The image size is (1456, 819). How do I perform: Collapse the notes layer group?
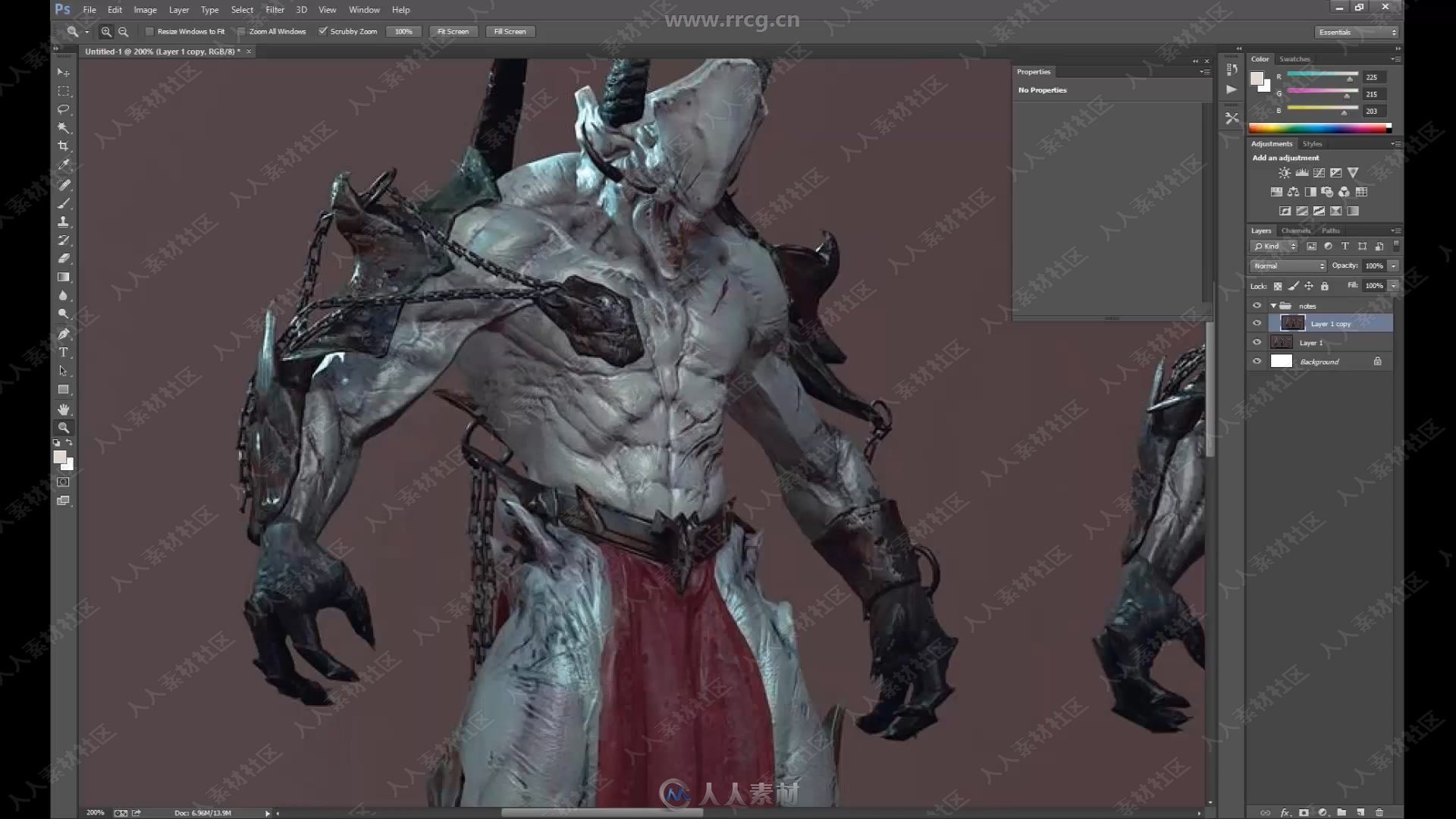click(x=1273, y=306)
